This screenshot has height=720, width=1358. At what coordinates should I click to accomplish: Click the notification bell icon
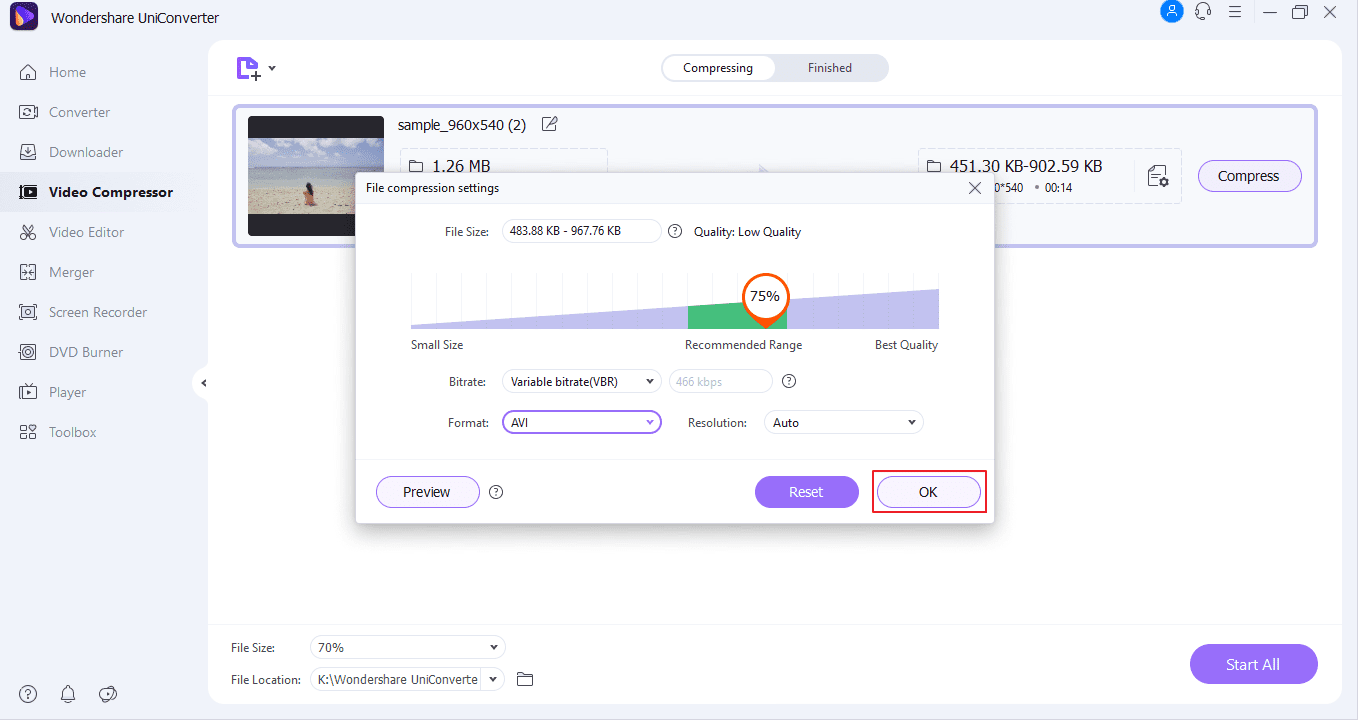coord(68,693)
